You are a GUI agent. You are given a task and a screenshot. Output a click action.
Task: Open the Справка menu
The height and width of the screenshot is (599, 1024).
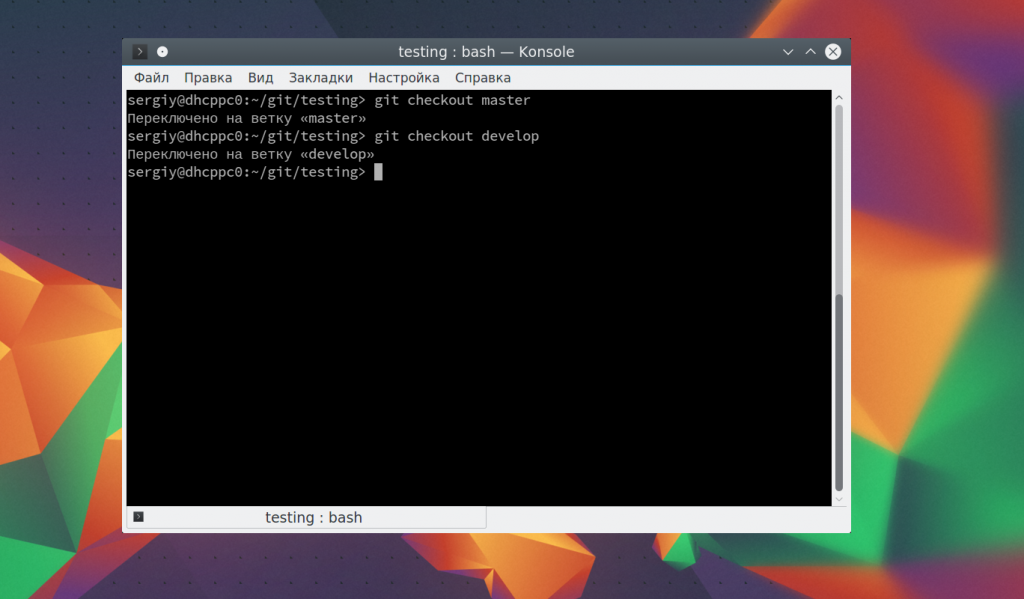point(483,78)
